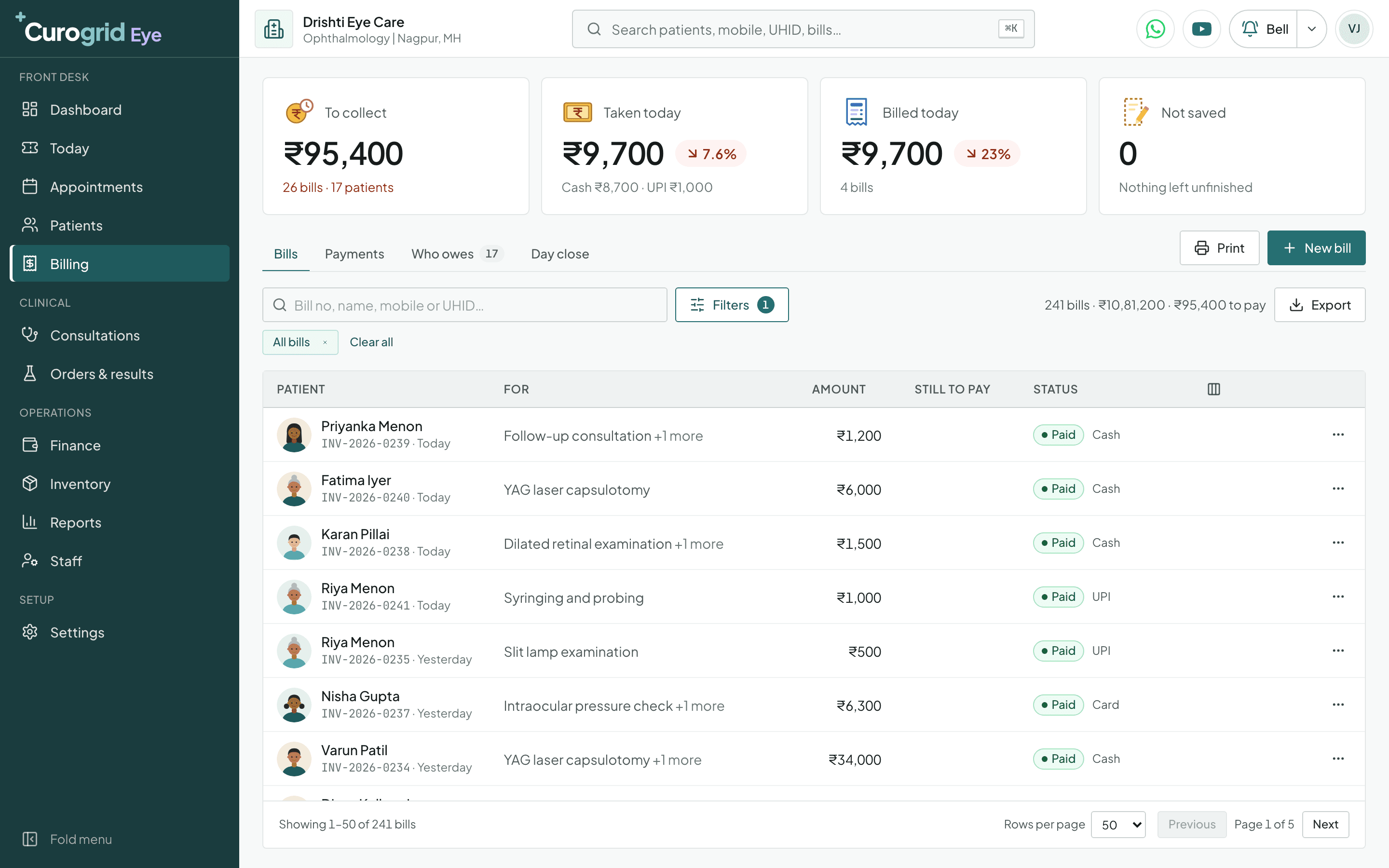Open Rows per page dropdown

[x=1118, y=825]
